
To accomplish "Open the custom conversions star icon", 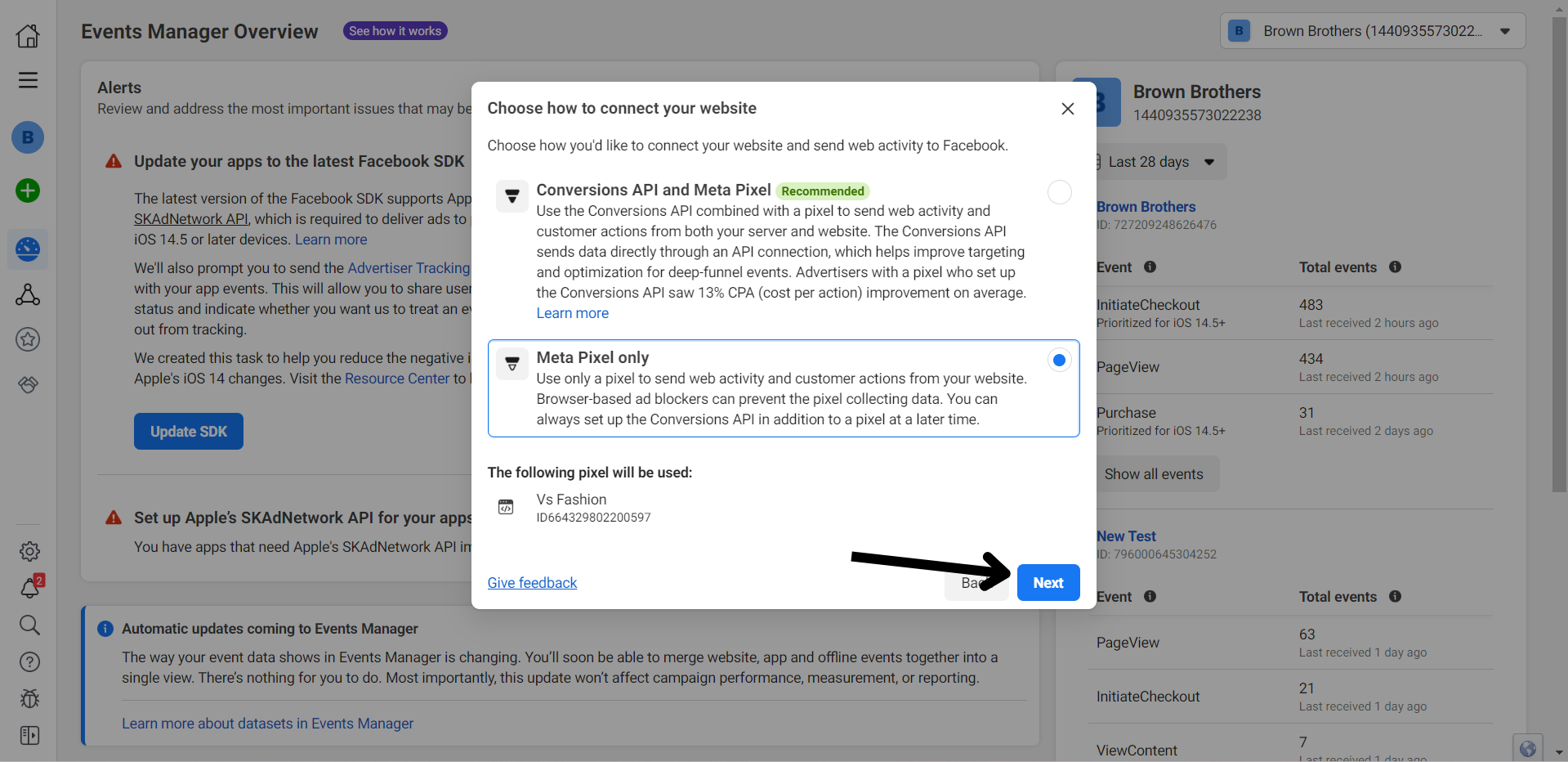I will tap(28, 339).
